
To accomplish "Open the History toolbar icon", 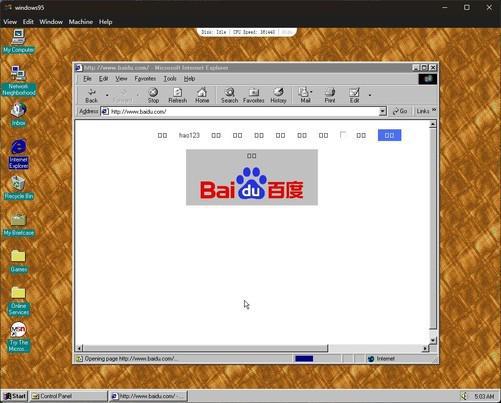I will pos(278,95).
